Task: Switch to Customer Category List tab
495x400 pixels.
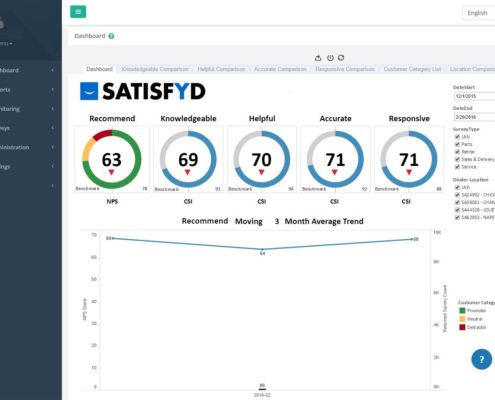Action: pos(412,69)
